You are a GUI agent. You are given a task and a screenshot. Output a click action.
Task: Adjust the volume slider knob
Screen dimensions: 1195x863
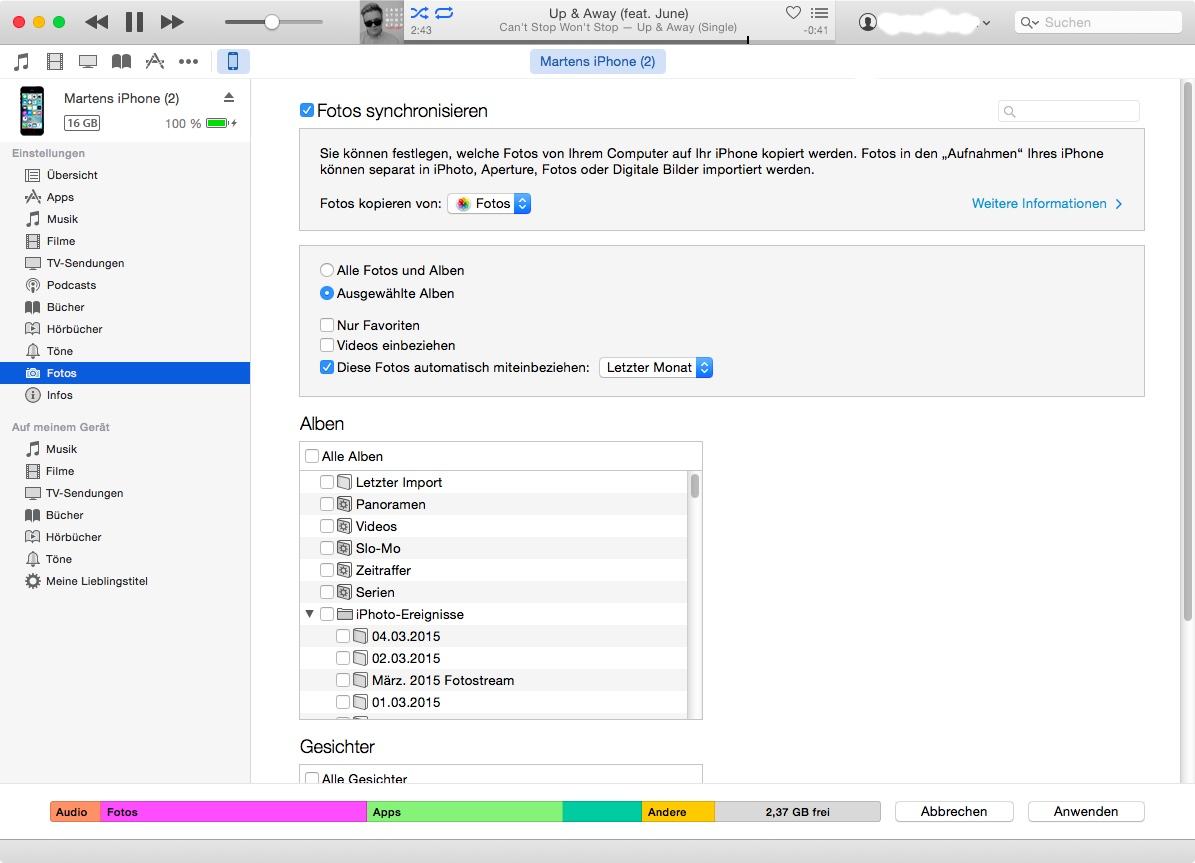271,22
